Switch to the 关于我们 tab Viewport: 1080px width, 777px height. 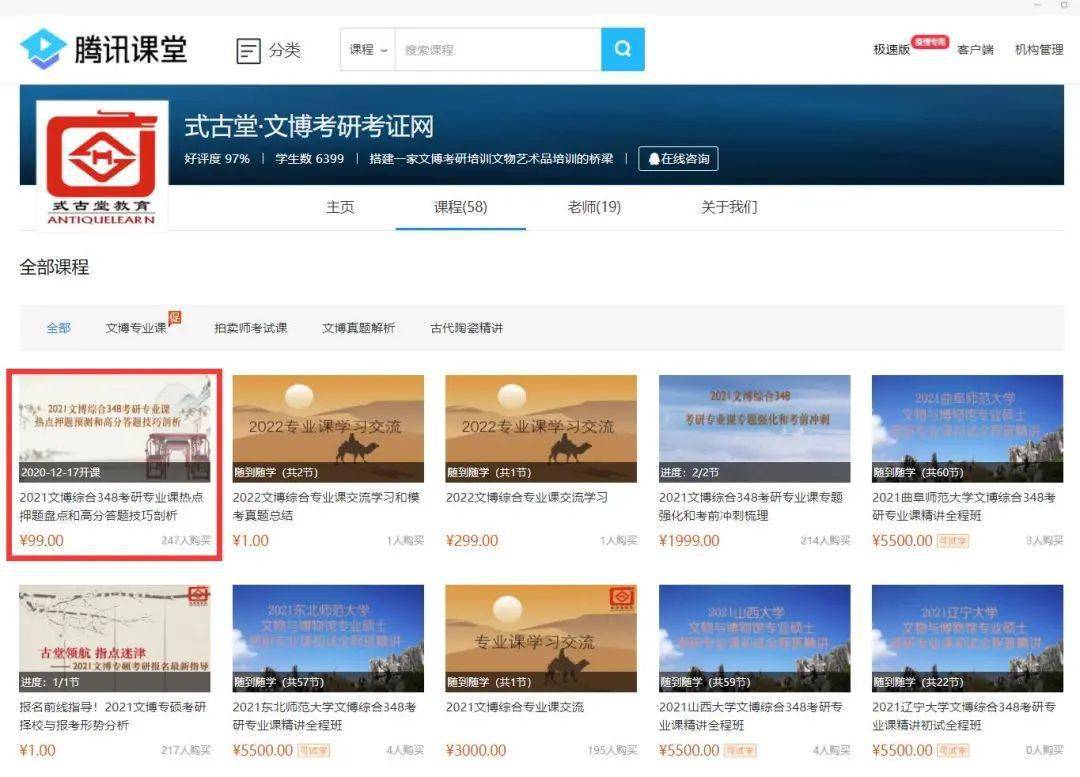[x=729, y=208]
